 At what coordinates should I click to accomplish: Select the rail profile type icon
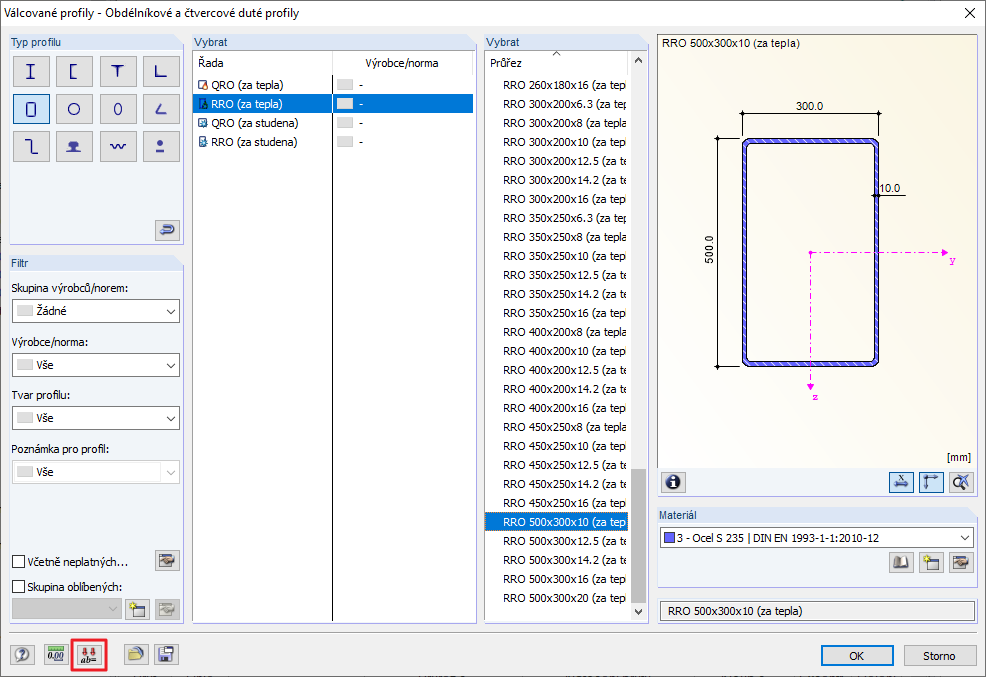click(x=74, y=146)
